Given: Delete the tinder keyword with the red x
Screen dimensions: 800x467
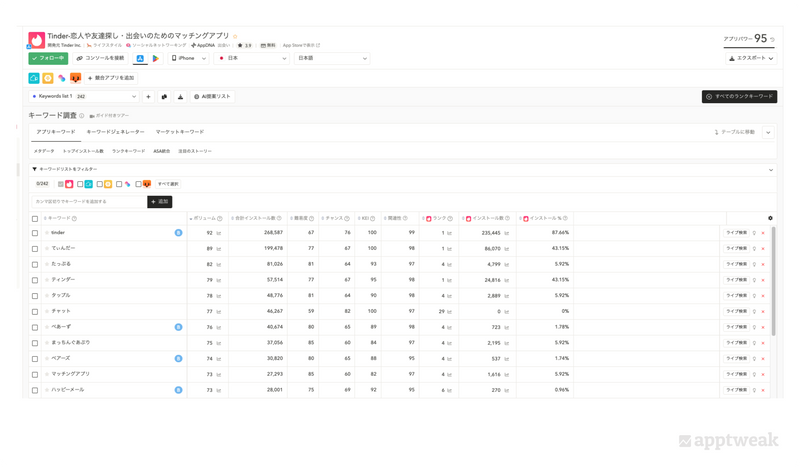Looking at the screenshot, I should [763, 233].
